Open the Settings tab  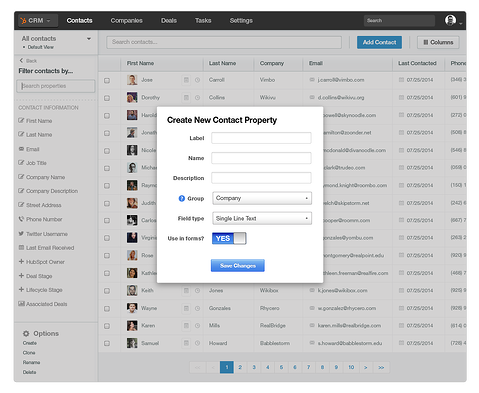[241, 21]
